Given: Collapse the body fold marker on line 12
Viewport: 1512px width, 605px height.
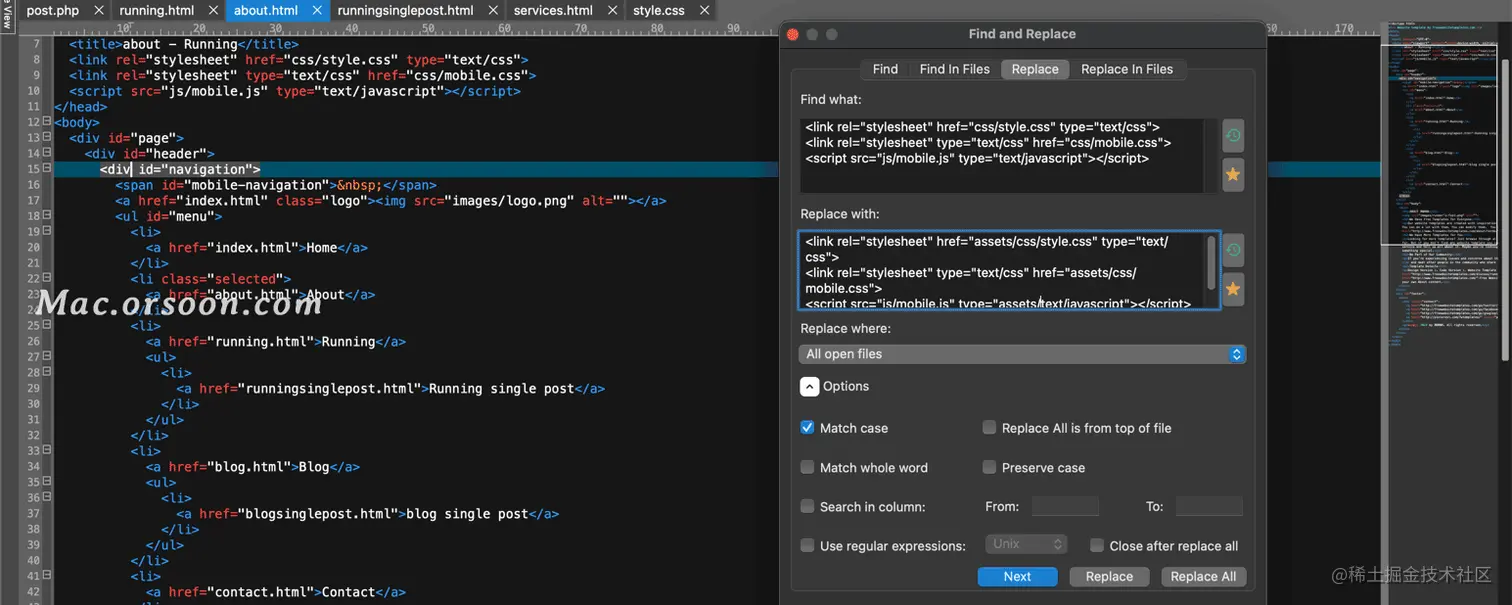Looking at the screenshot, I should coord(46,122).
